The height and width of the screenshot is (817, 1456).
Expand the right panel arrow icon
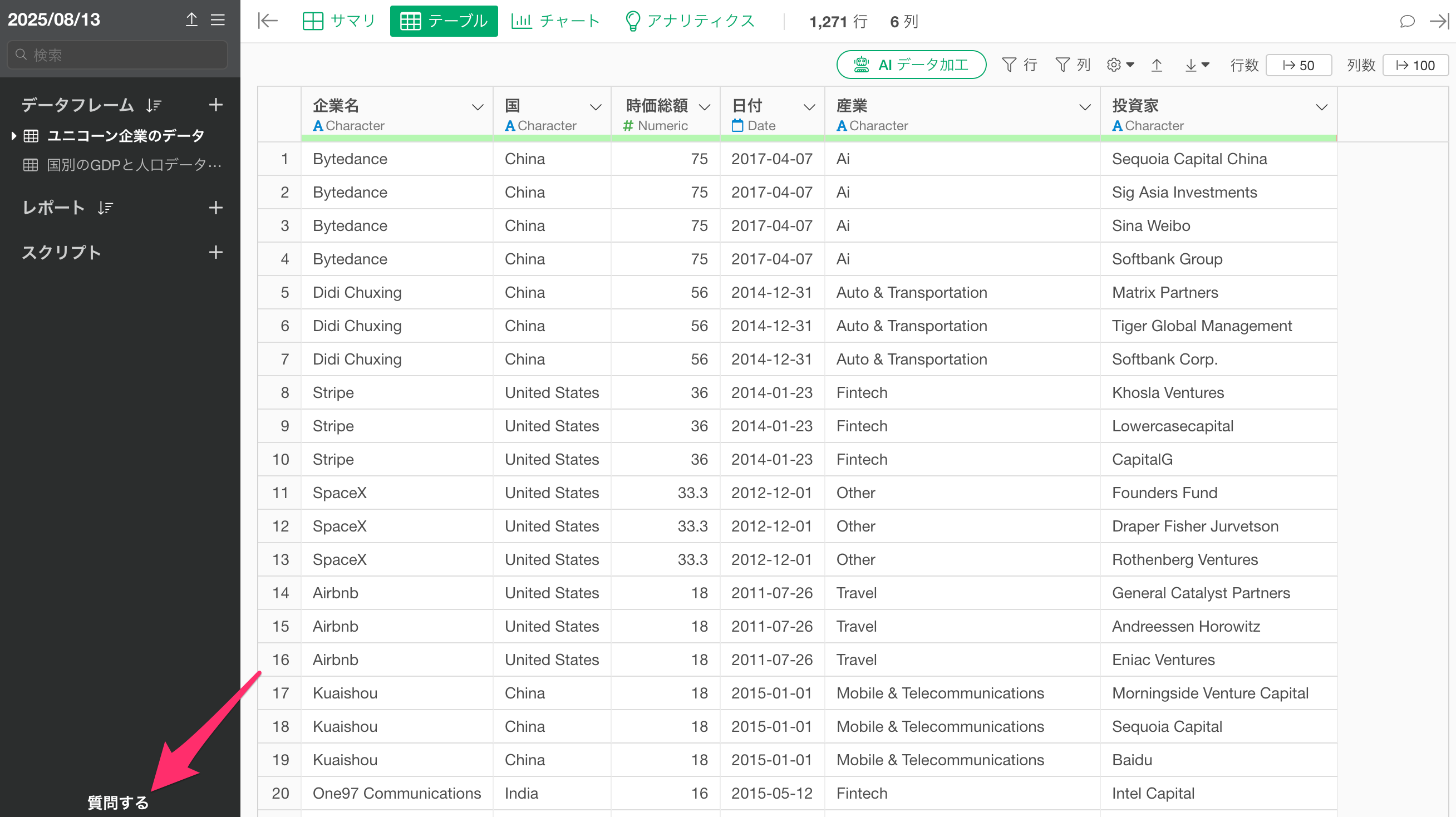click(x=1439, y=22)
